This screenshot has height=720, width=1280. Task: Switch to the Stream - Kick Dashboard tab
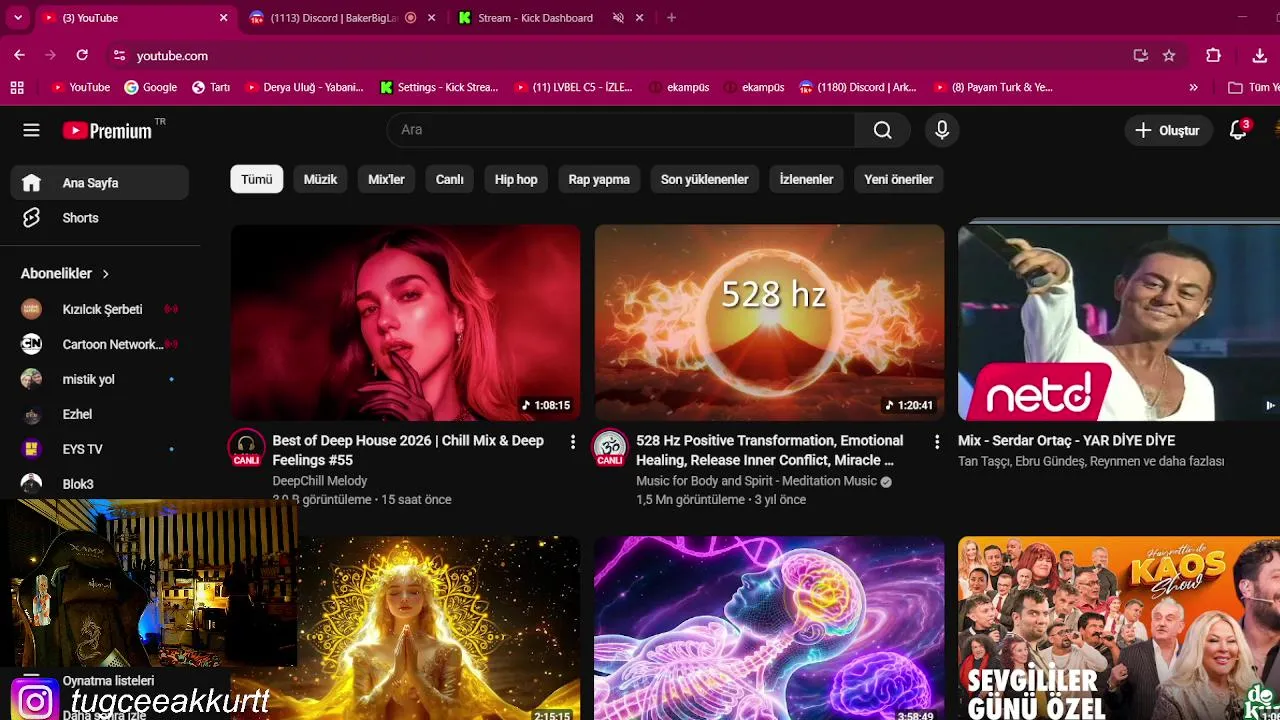pyautogui.click(x=549, y=18)
